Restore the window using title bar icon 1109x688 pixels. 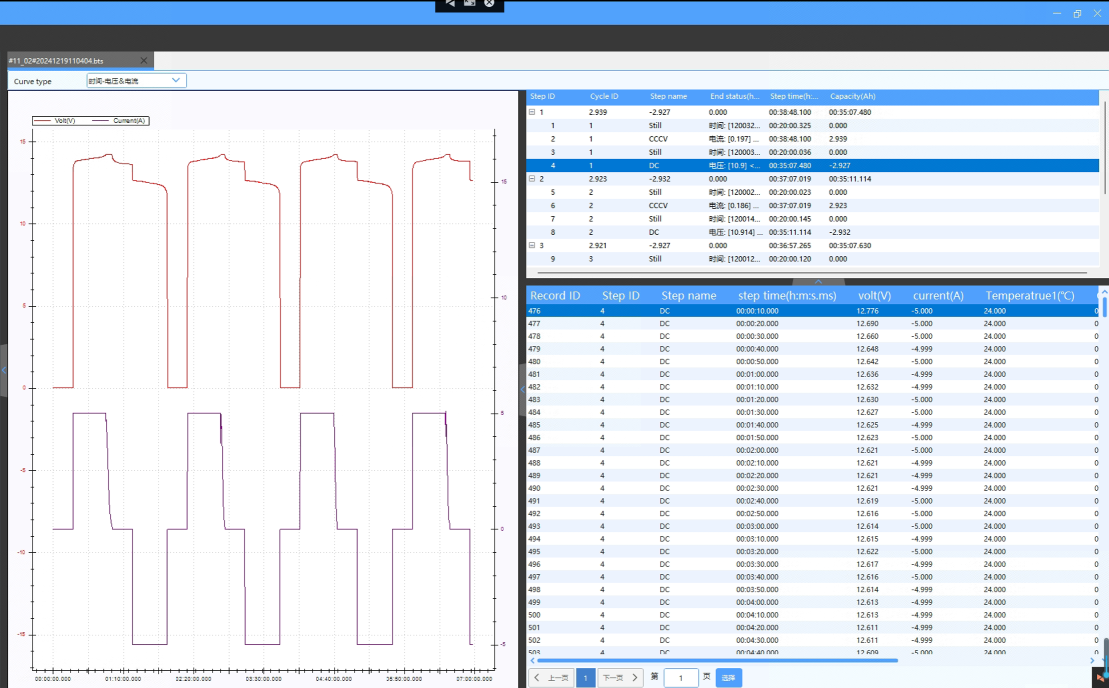point(1077,14)
